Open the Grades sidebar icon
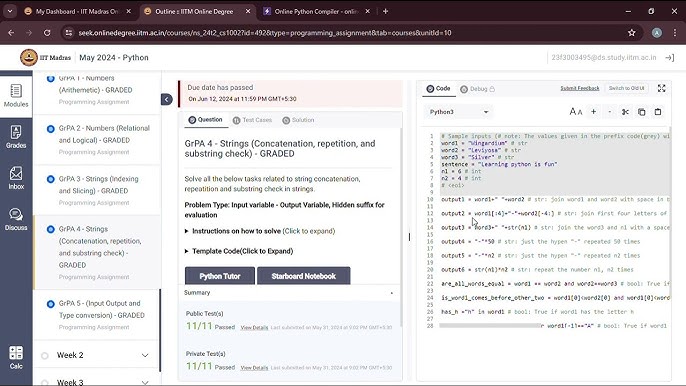Viewport: 686px width, 386px height. point(16,137)
